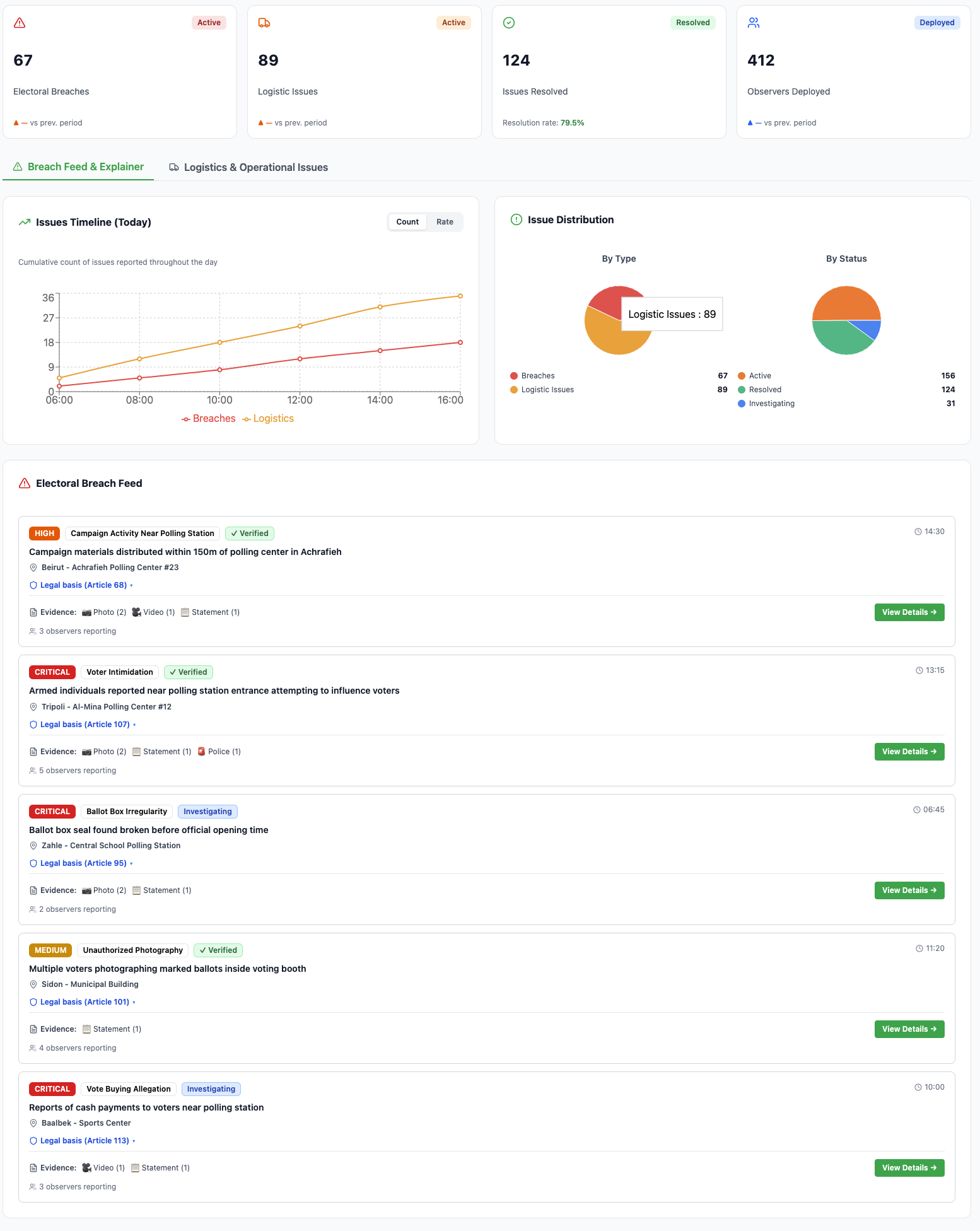Click the Verified badge on Unauthorized Photography card
This screenshot has width=980, height=1231.
[x=218, y=950]
